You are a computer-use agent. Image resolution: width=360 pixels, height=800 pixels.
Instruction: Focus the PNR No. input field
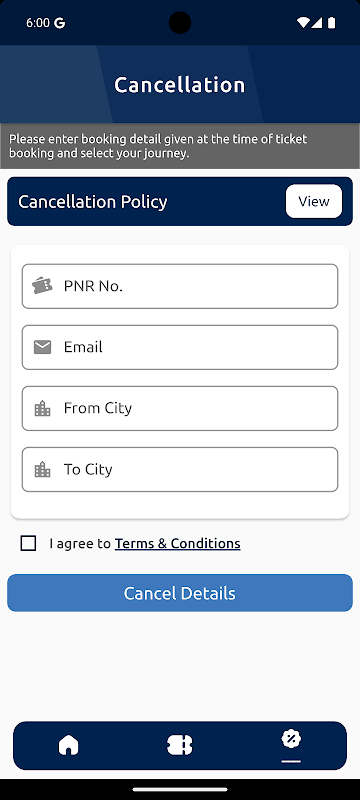(180, 286)
